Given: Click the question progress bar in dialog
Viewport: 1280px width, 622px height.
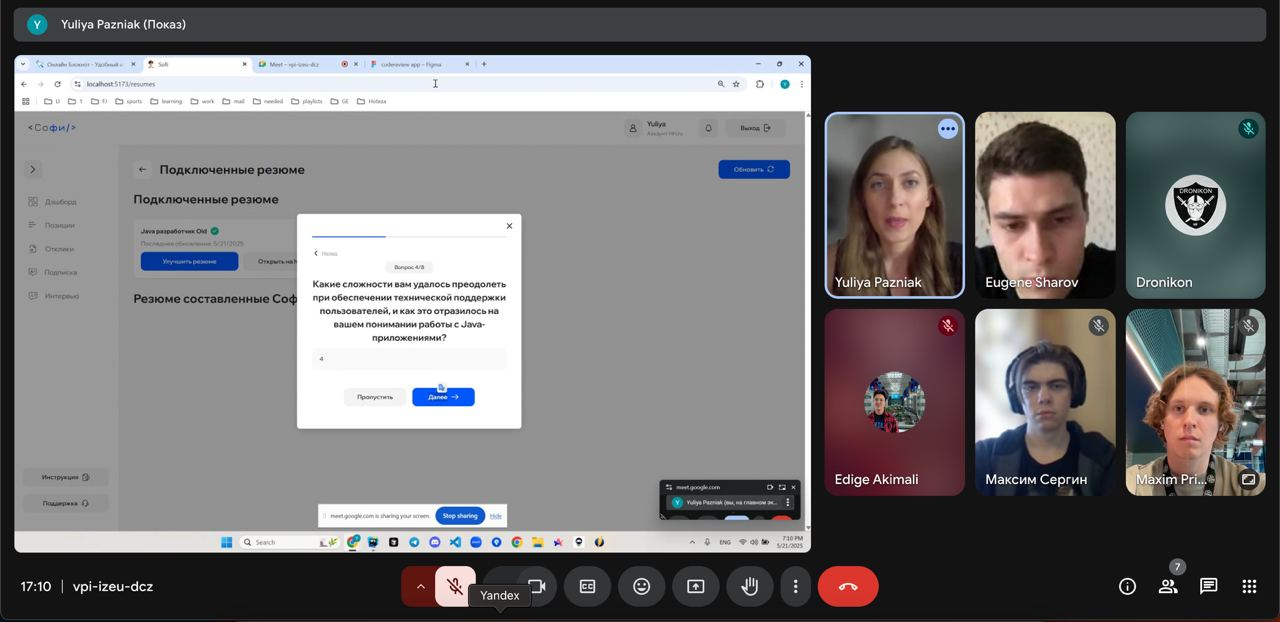Looking at the screenshot, I should [409, 237].
